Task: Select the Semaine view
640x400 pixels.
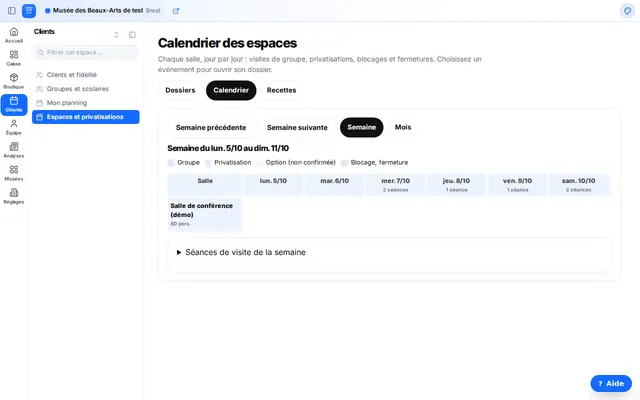Action: tap(362, 127)
